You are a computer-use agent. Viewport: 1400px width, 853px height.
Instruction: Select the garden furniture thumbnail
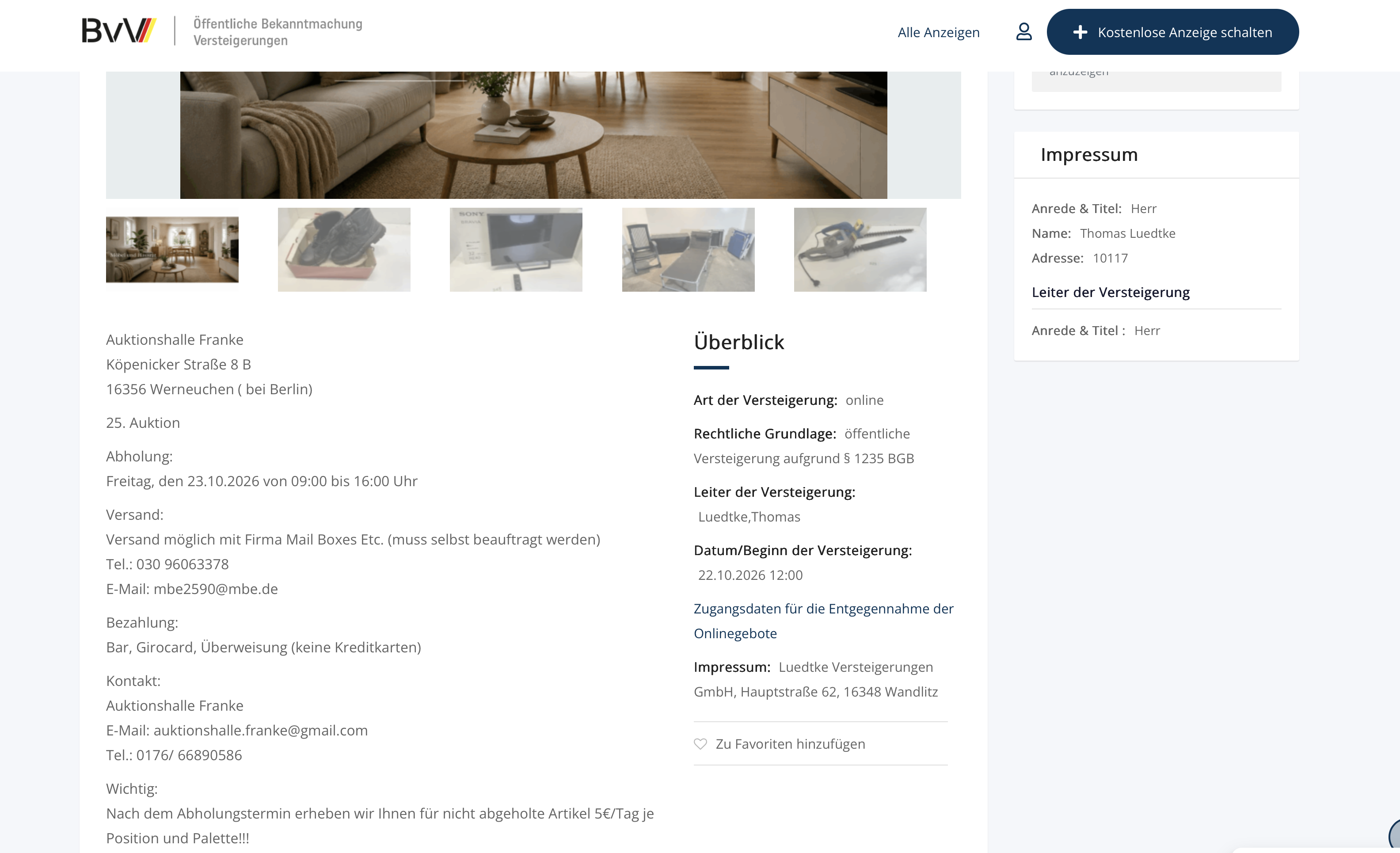click(x=688, y=249)
